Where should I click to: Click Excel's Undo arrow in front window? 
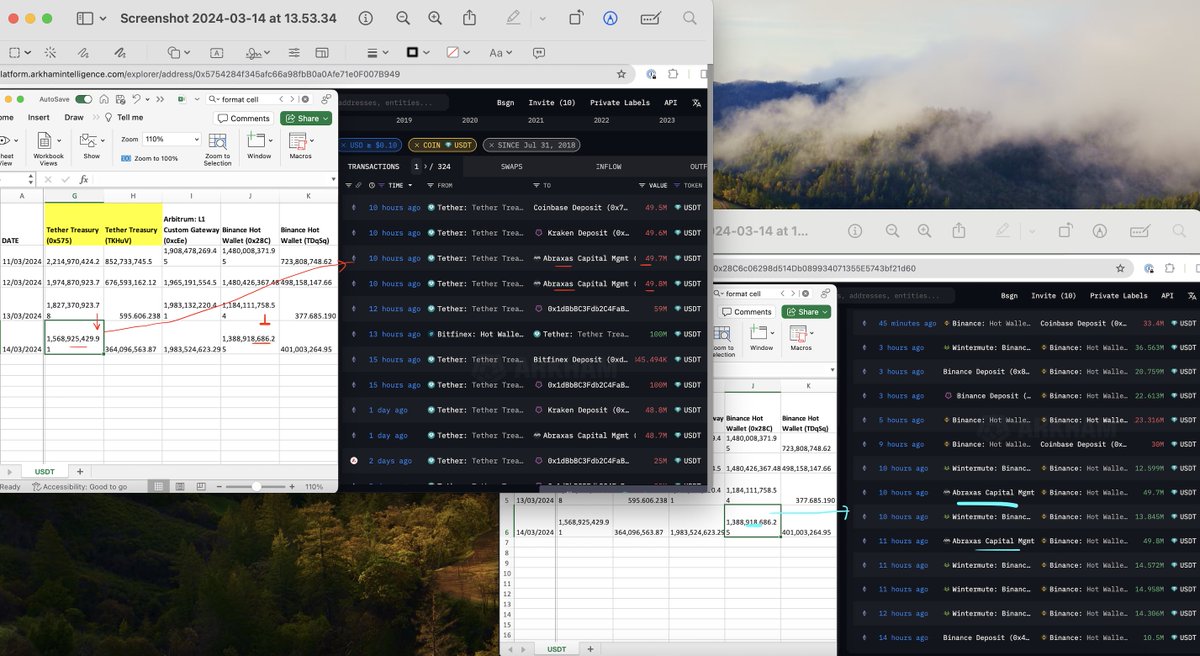click(138, 99)
